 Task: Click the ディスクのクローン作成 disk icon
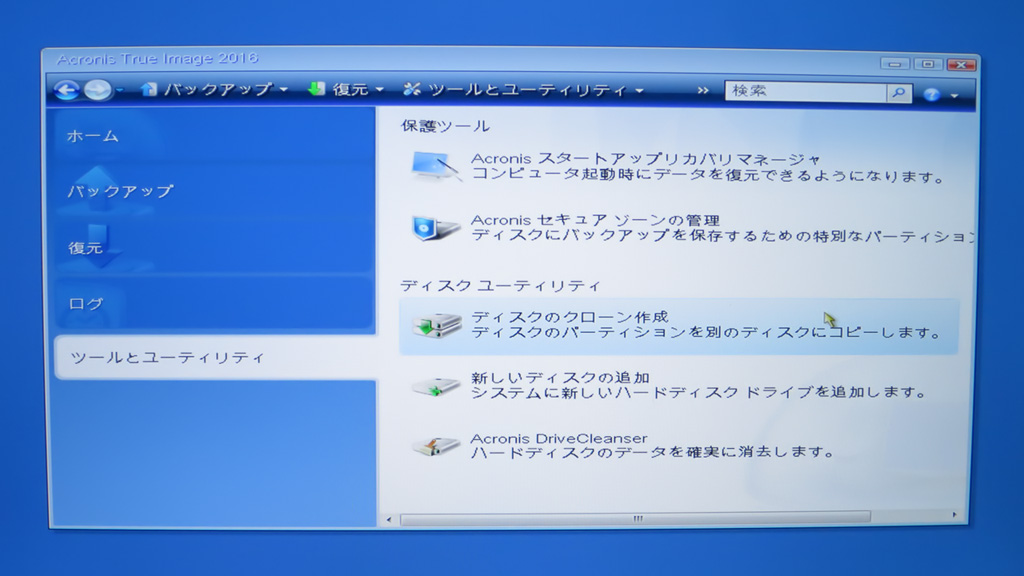click(x=436, y=325)
